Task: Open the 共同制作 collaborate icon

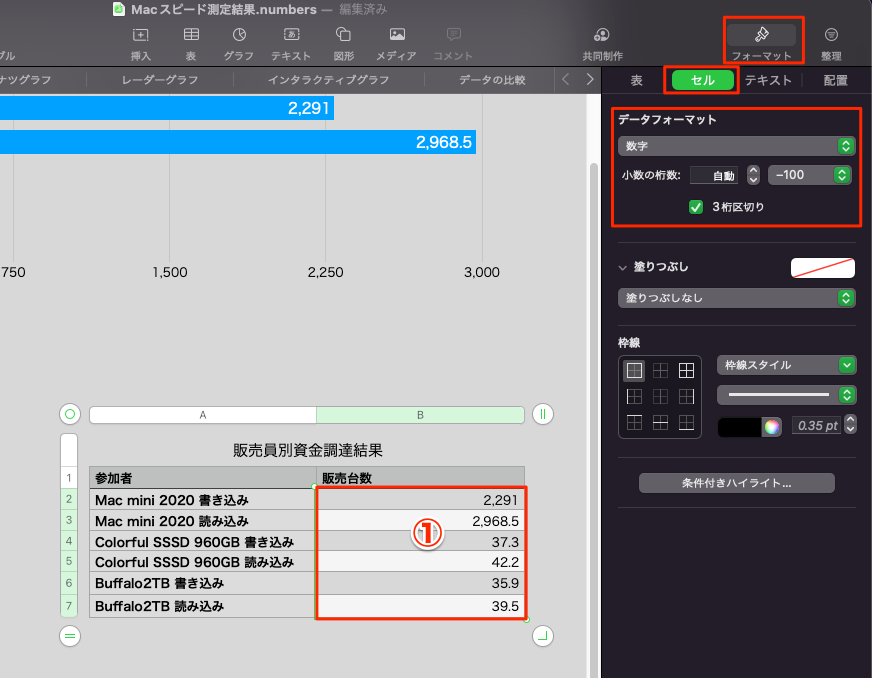Action: tap(602, 35)
